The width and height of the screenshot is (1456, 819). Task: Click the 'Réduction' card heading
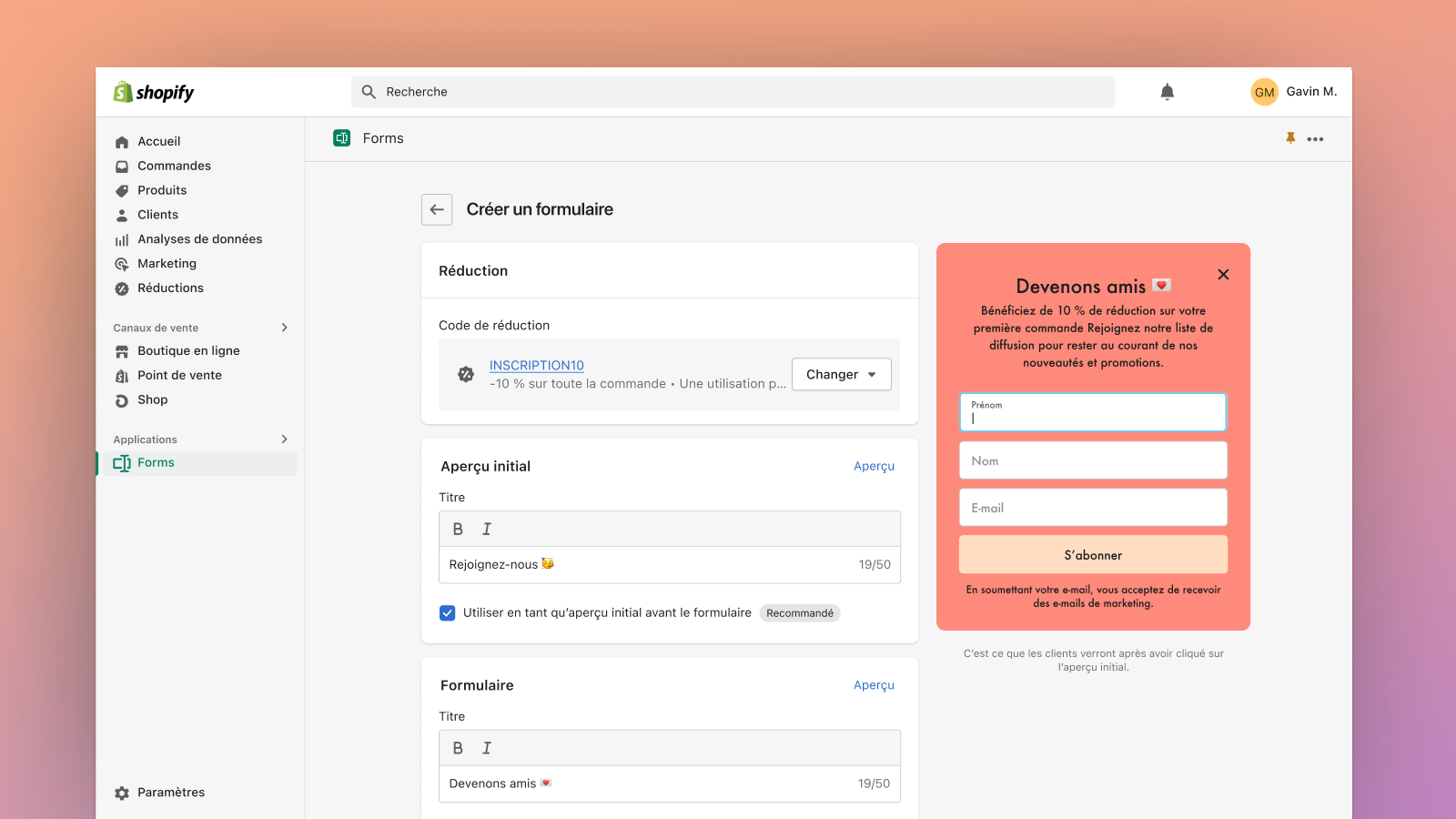click(x=473, y=271)
